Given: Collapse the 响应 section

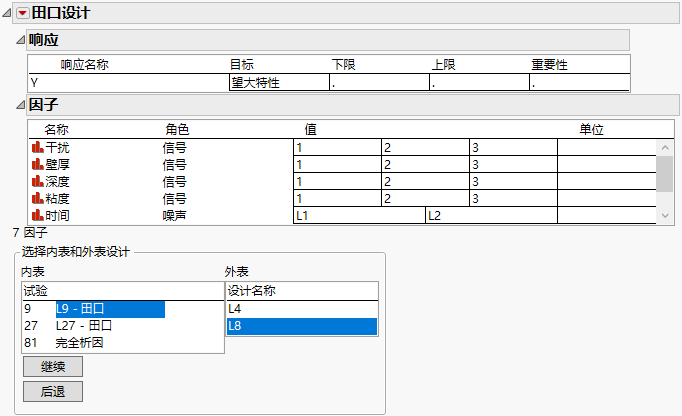Looking at the screenshot, I should point(20,40).
